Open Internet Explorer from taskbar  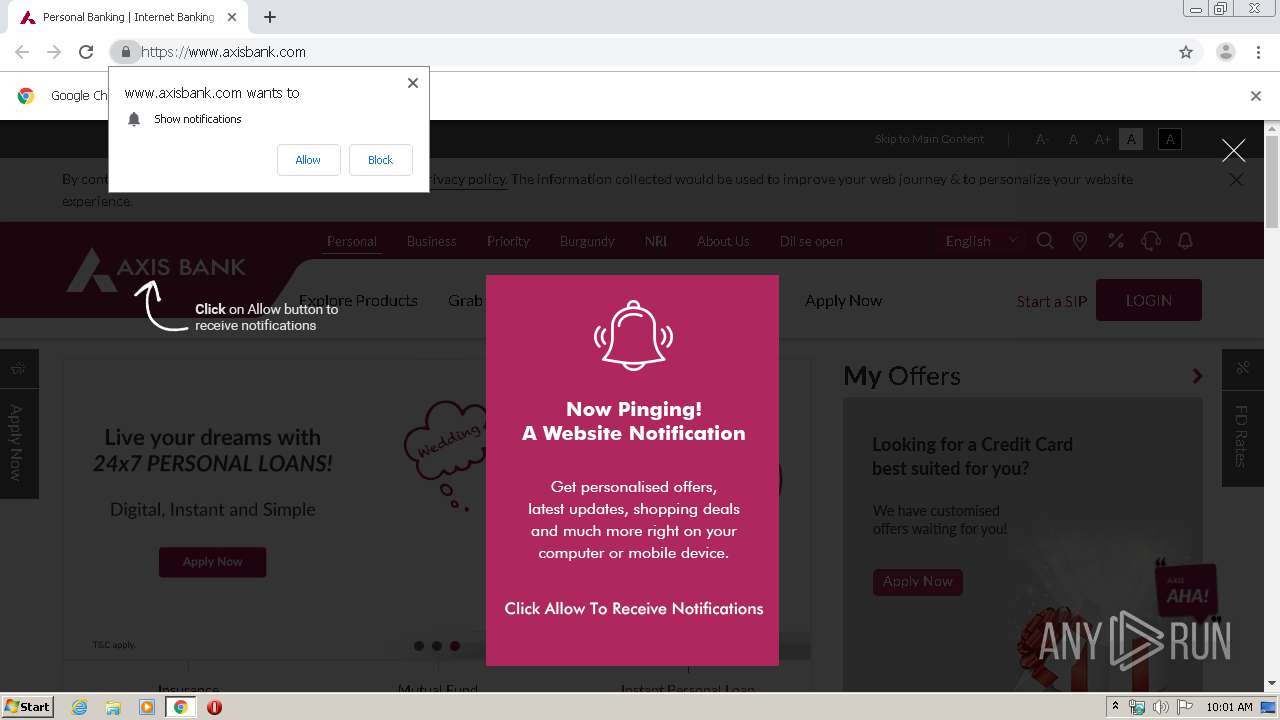tap(80, 707)
